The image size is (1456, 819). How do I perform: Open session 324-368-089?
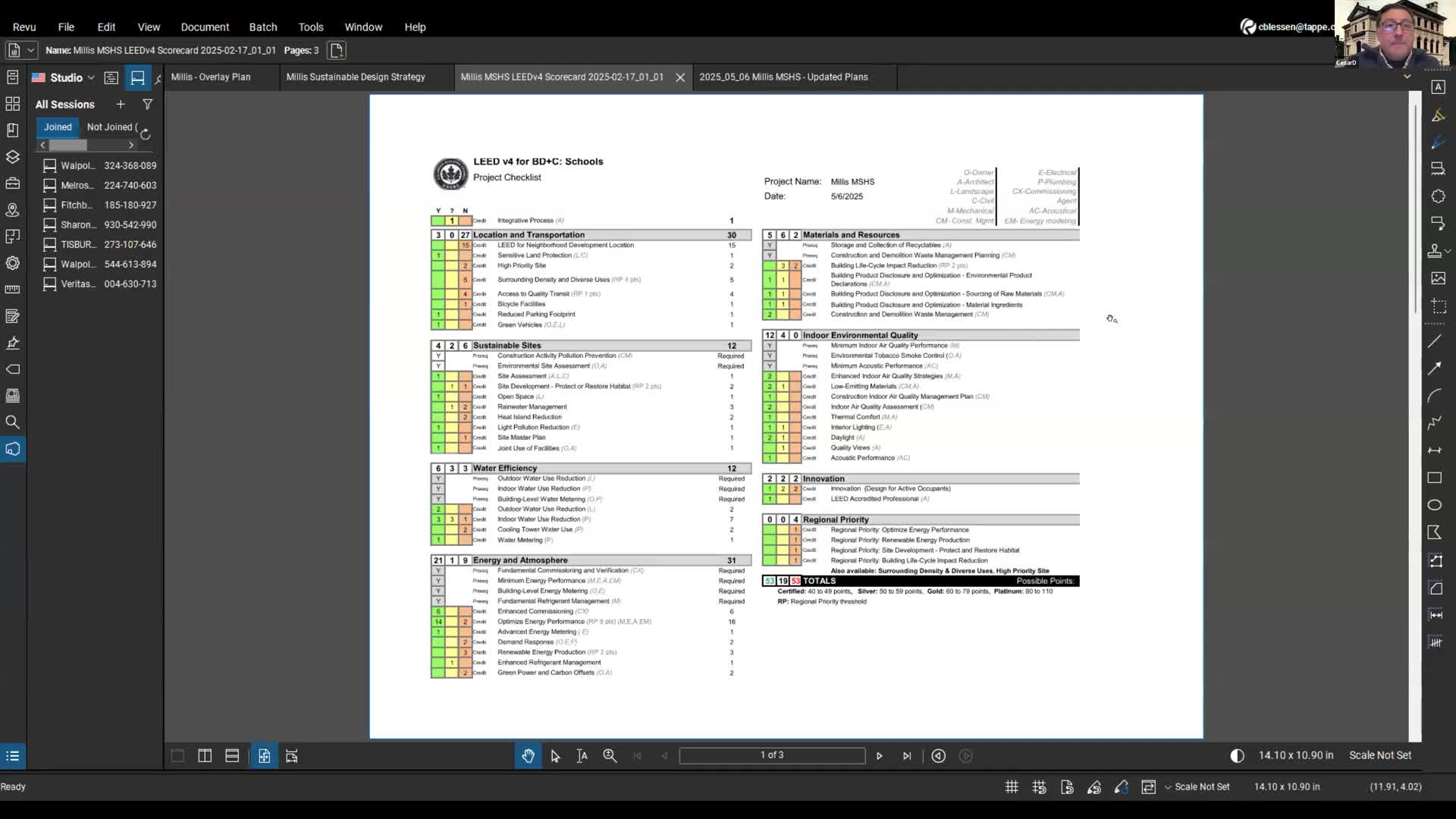click(99, 165)
